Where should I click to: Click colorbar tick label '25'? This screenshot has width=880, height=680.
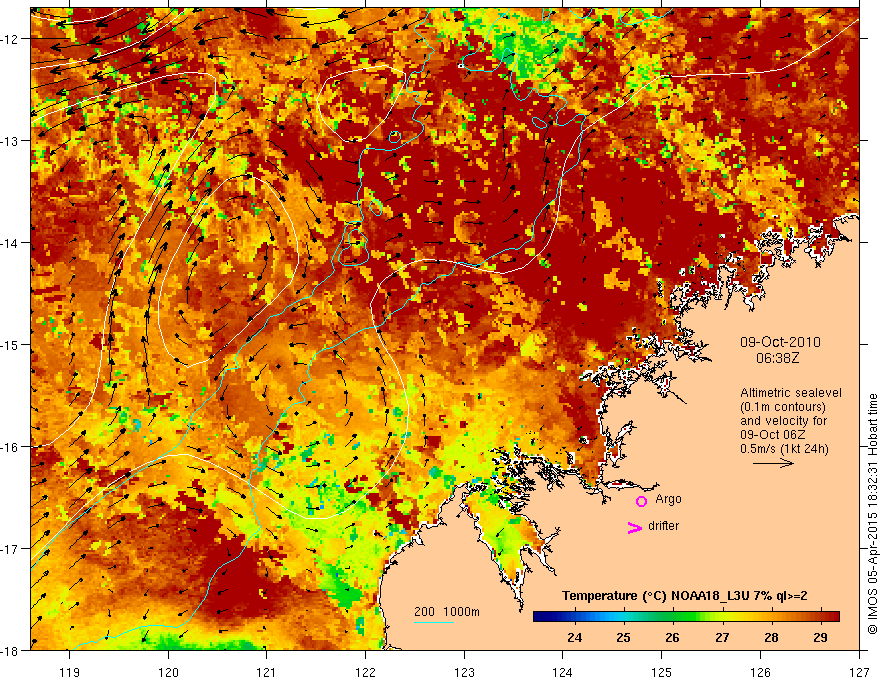[623, 638]
